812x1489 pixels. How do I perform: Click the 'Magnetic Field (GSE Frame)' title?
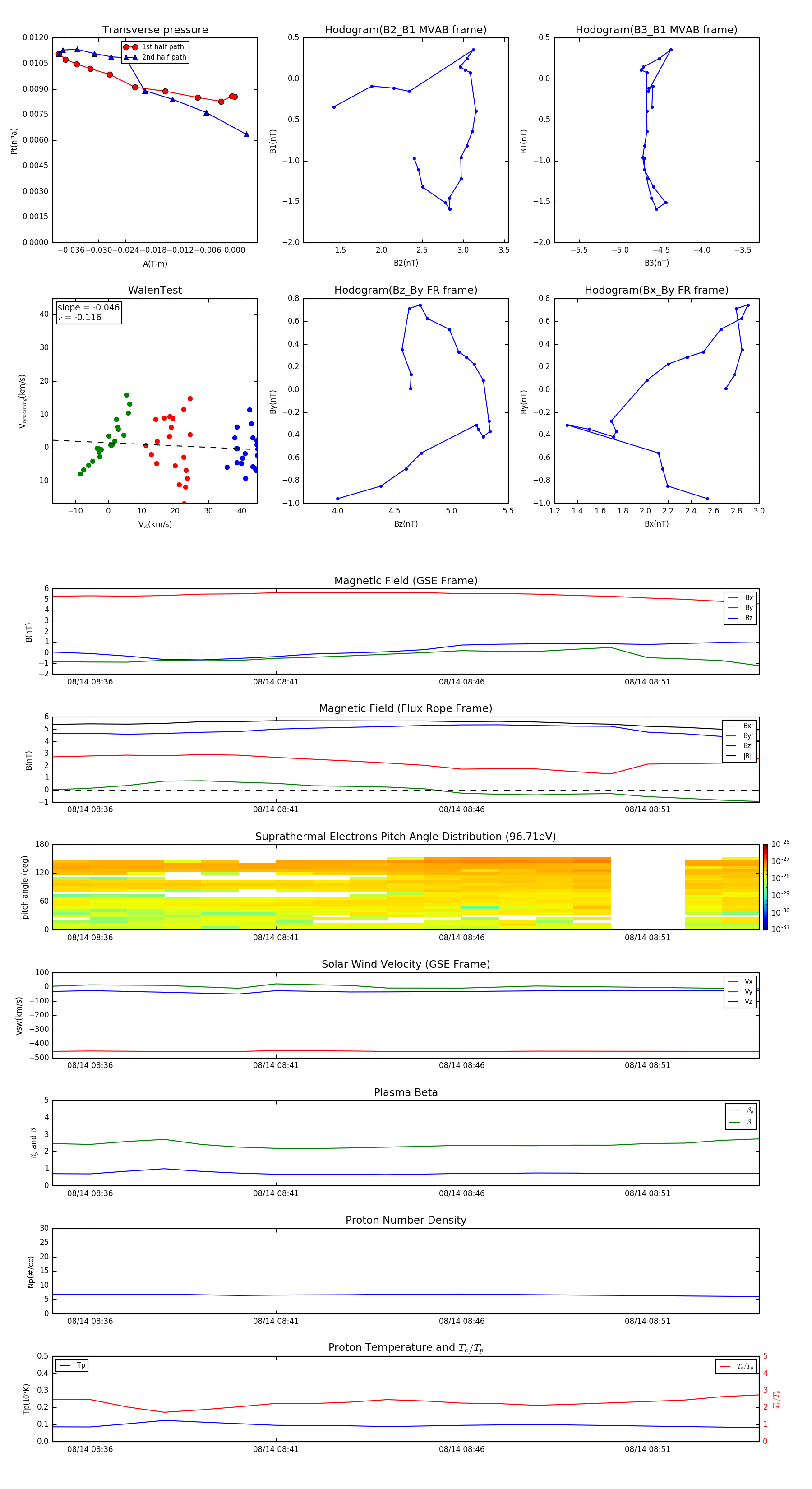406,581
